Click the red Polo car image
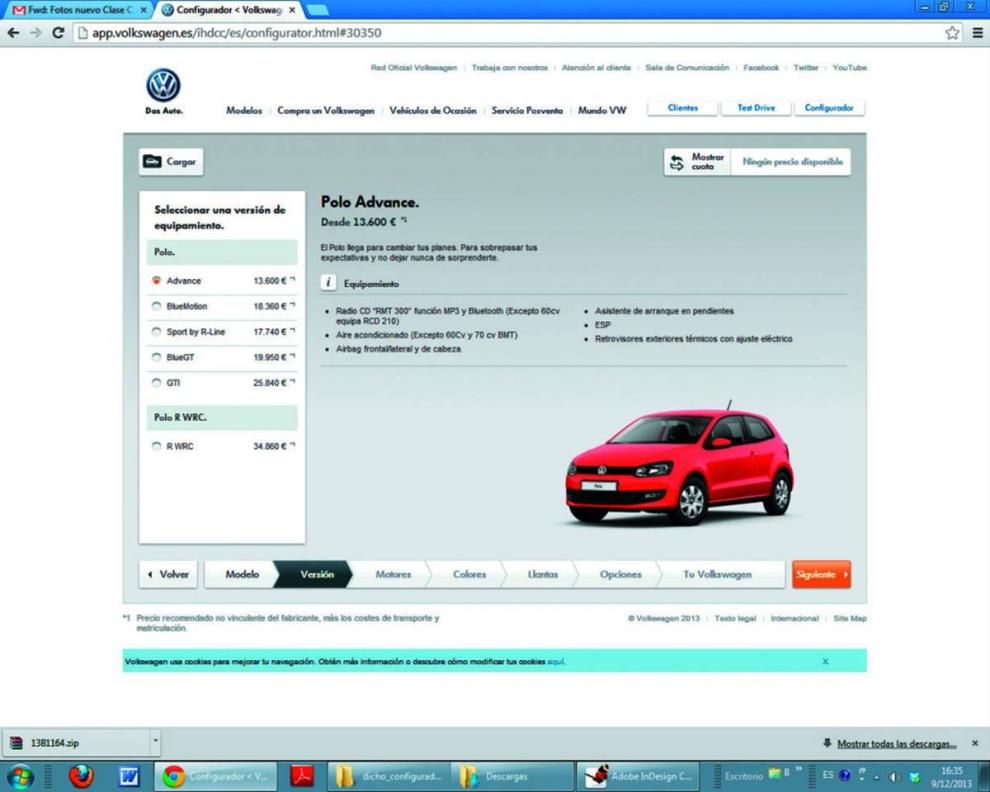Viewport: 990px width, 792px height. 679,464
